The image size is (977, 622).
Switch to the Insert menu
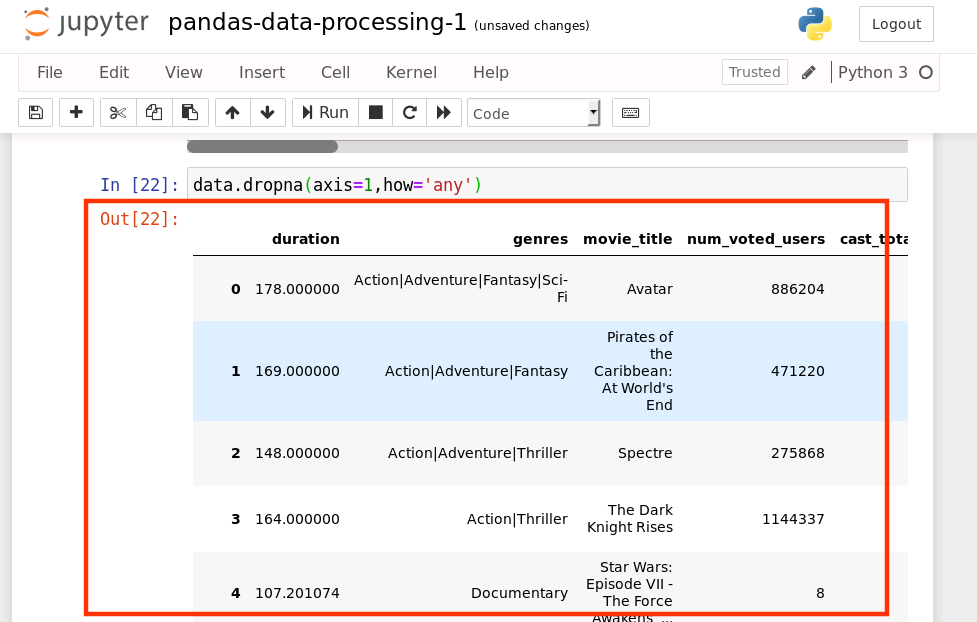coord(261,72)
